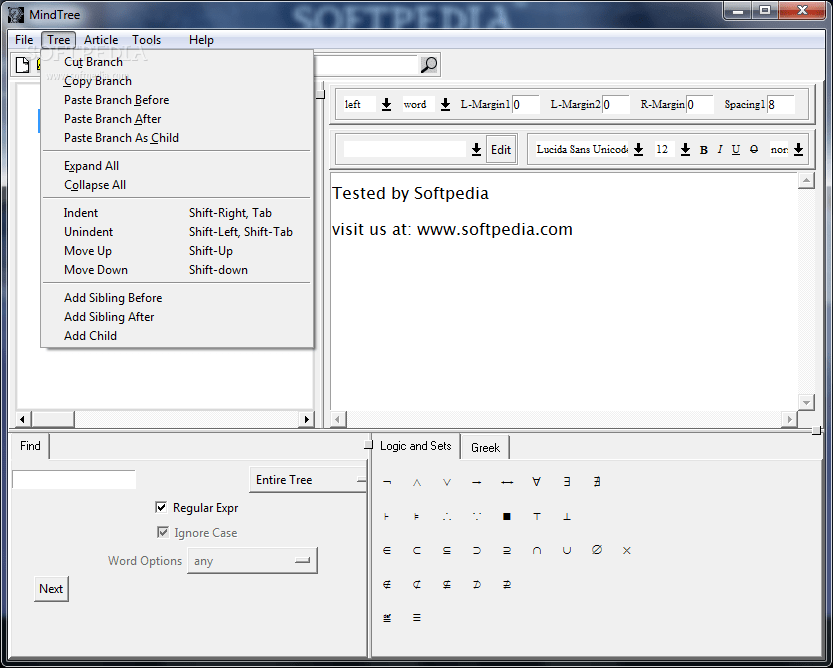Insert the logical OR ∨ symbol
The width and height of the screenshot is (833, 668).
(x=447, y=483)
